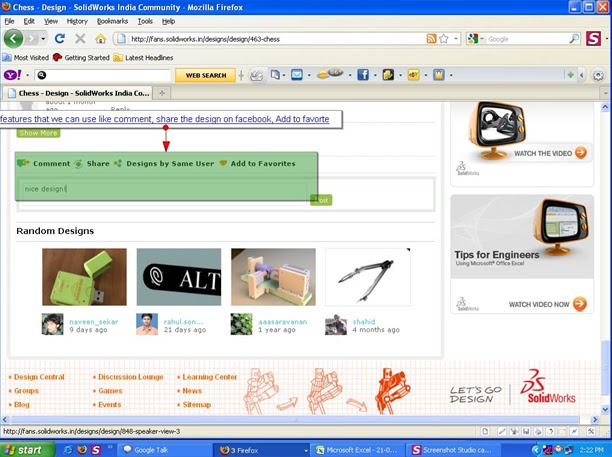Click the browser Forward arrow button

(32, 39)
